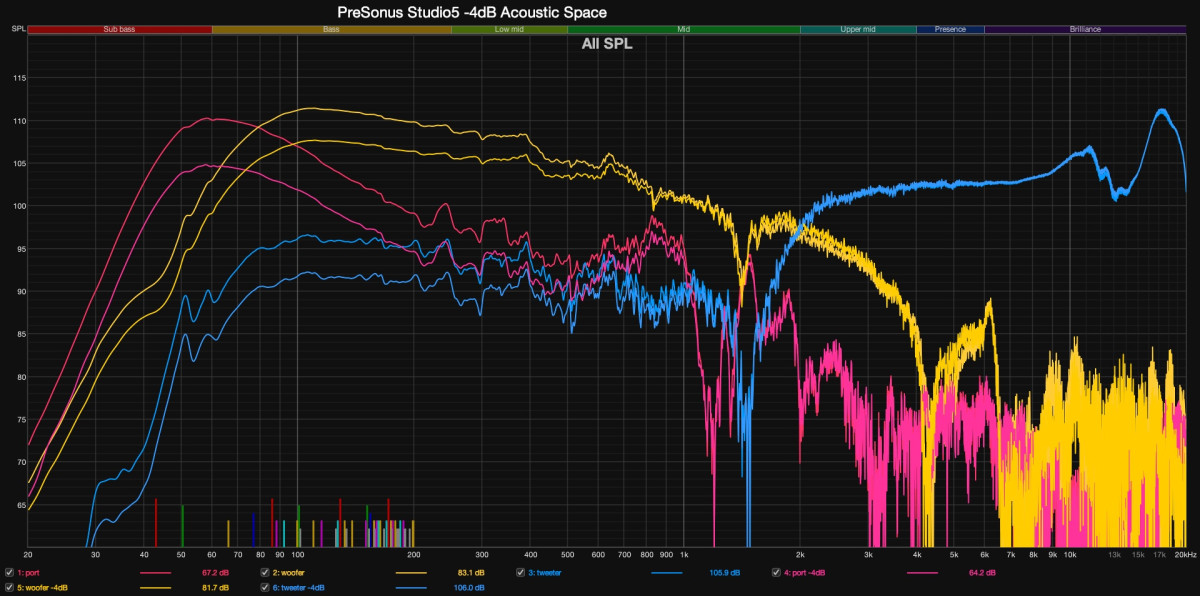The image size is (1200, 596).
Task: Disable the '6: tweeter -4dB' trace checkbox
Action: [x=265, y=587]
